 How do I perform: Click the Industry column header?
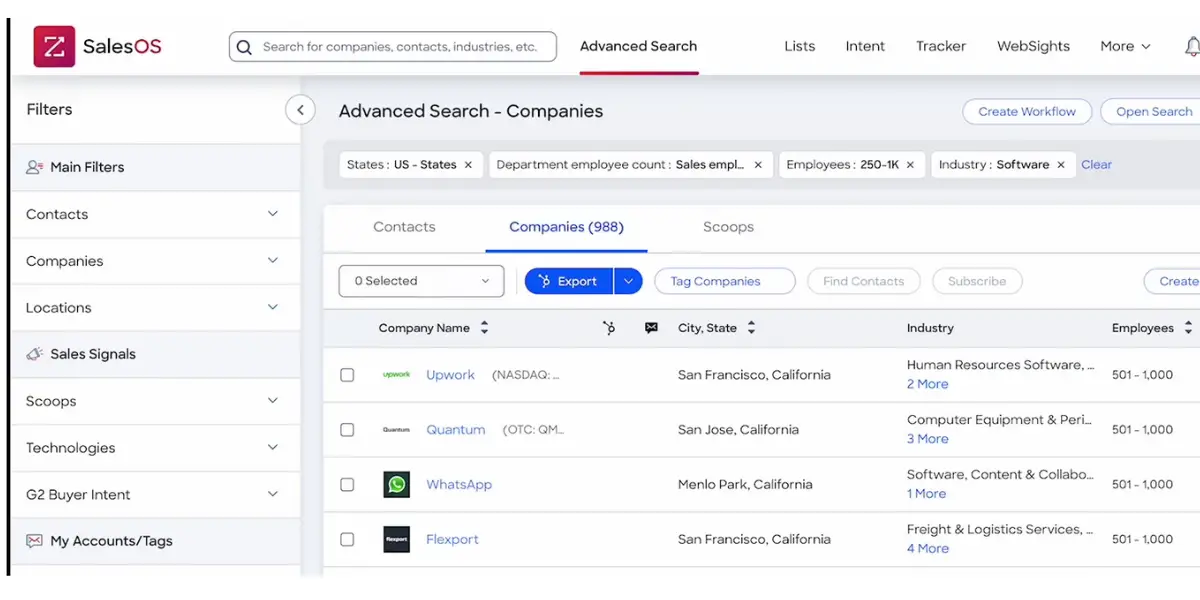(x=930, y=328)
